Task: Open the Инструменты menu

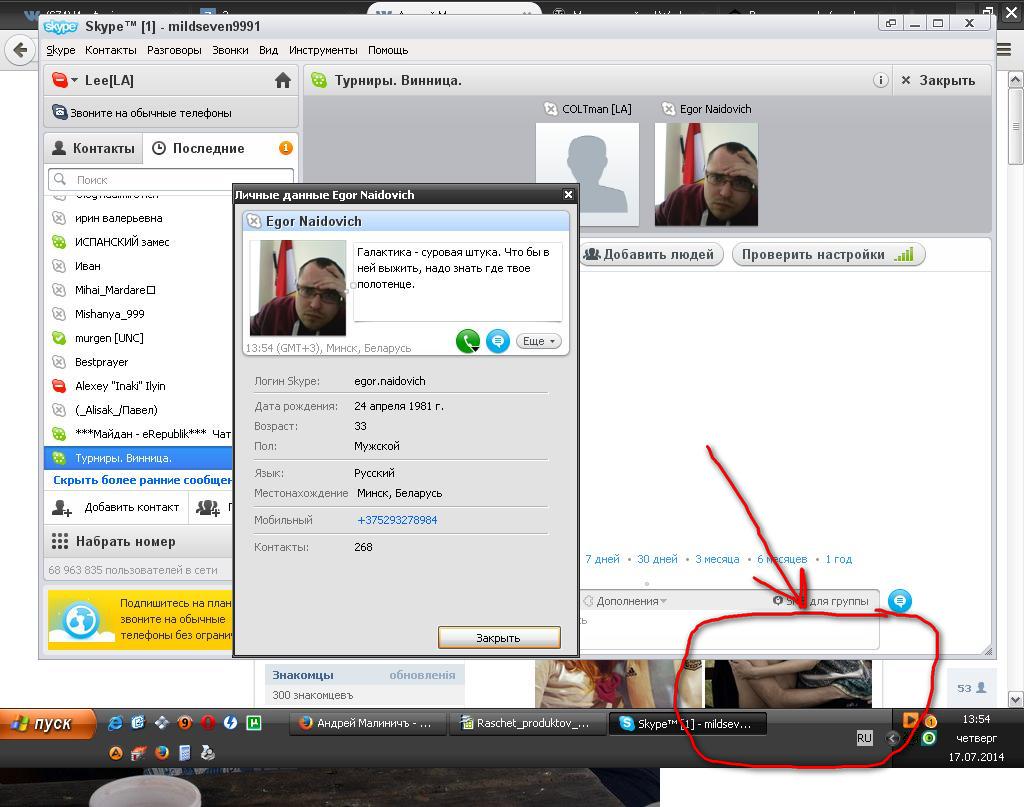Action: [323, 50]
